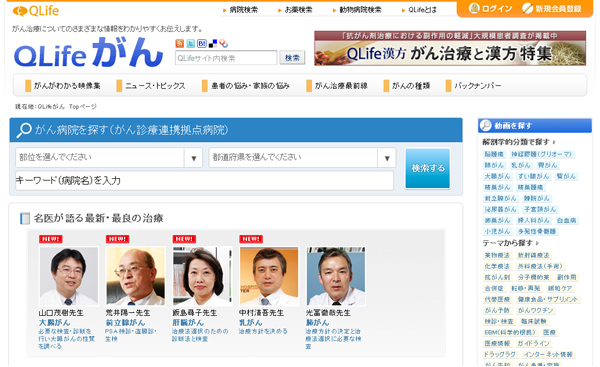Click すい臓がん tag in sidebar
The height and width of the screenshot is (367, 600).
pos(533,176)
